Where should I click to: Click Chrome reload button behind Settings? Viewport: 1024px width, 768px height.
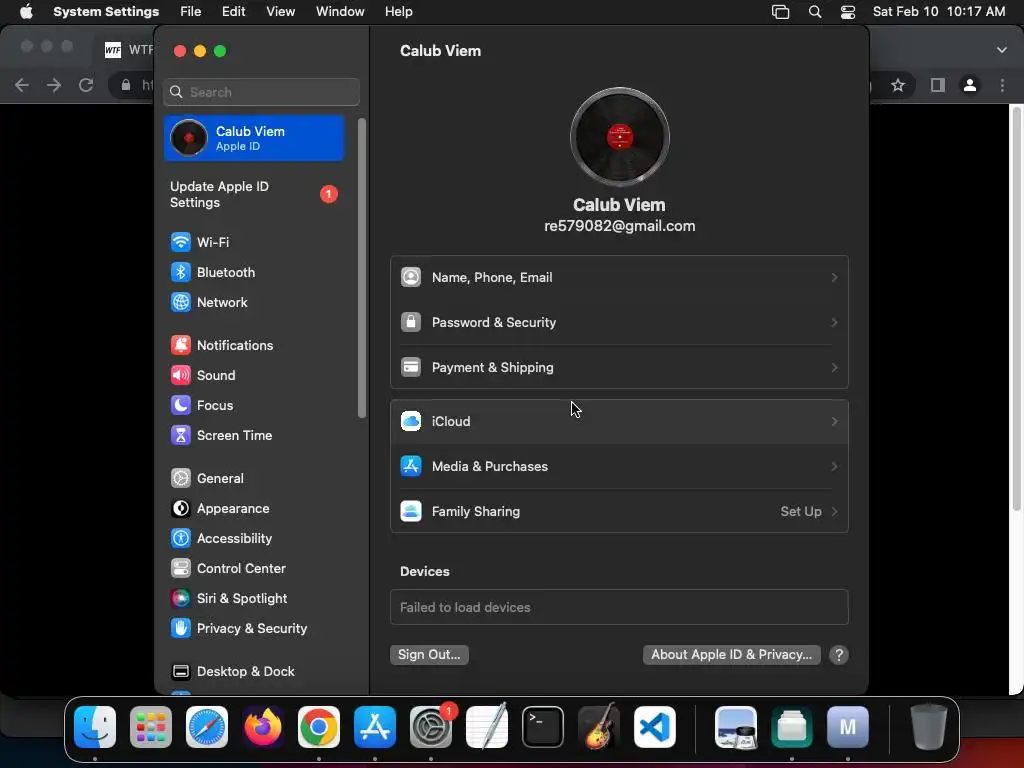coord(86,85)
